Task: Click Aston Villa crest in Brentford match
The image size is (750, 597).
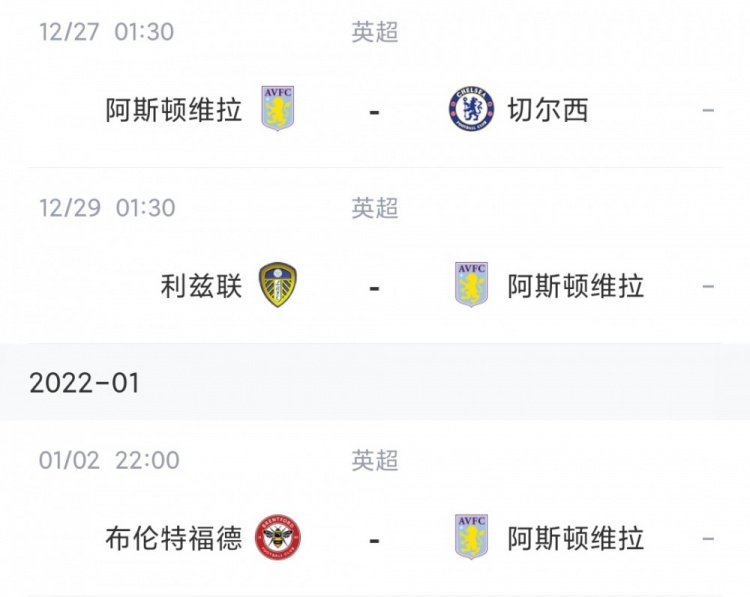Action: tap(471, 537)
